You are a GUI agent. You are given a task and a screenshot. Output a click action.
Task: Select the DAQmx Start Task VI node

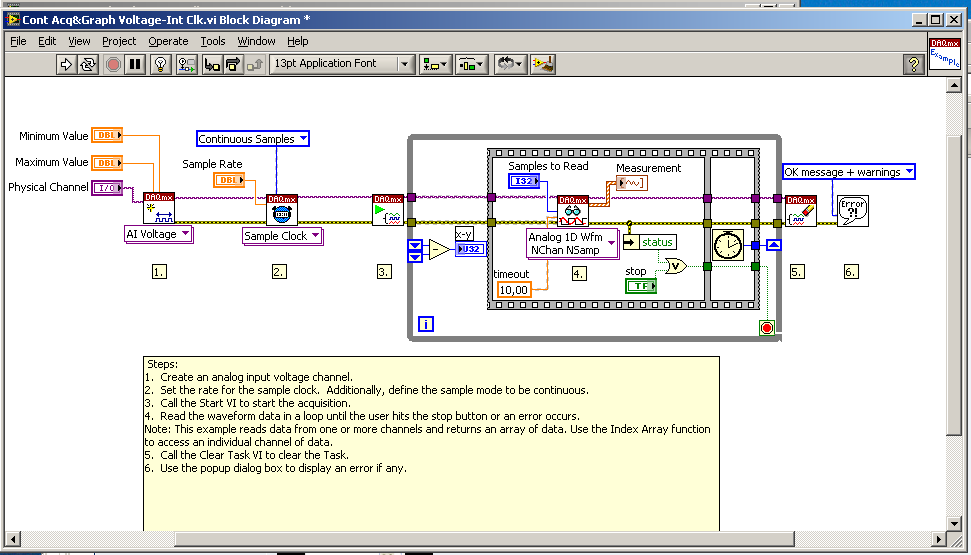pos(388,210)
